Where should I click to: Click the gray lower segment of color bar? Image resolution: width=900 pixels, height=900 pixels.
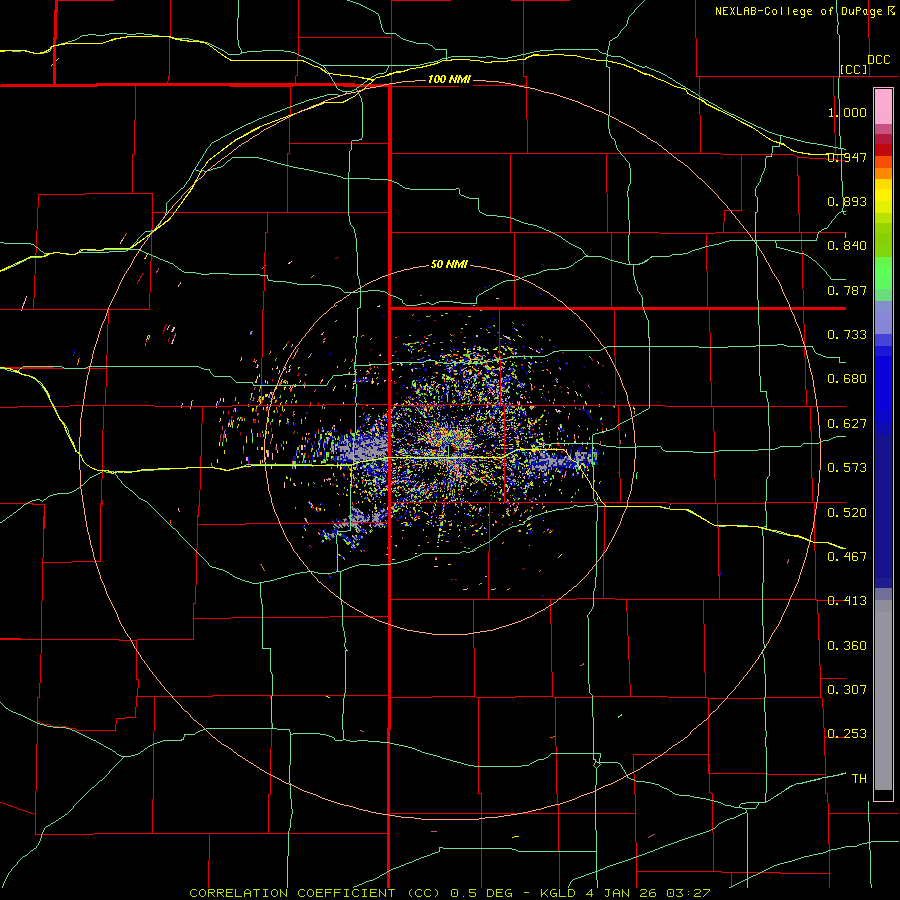(x=883, y=695)
